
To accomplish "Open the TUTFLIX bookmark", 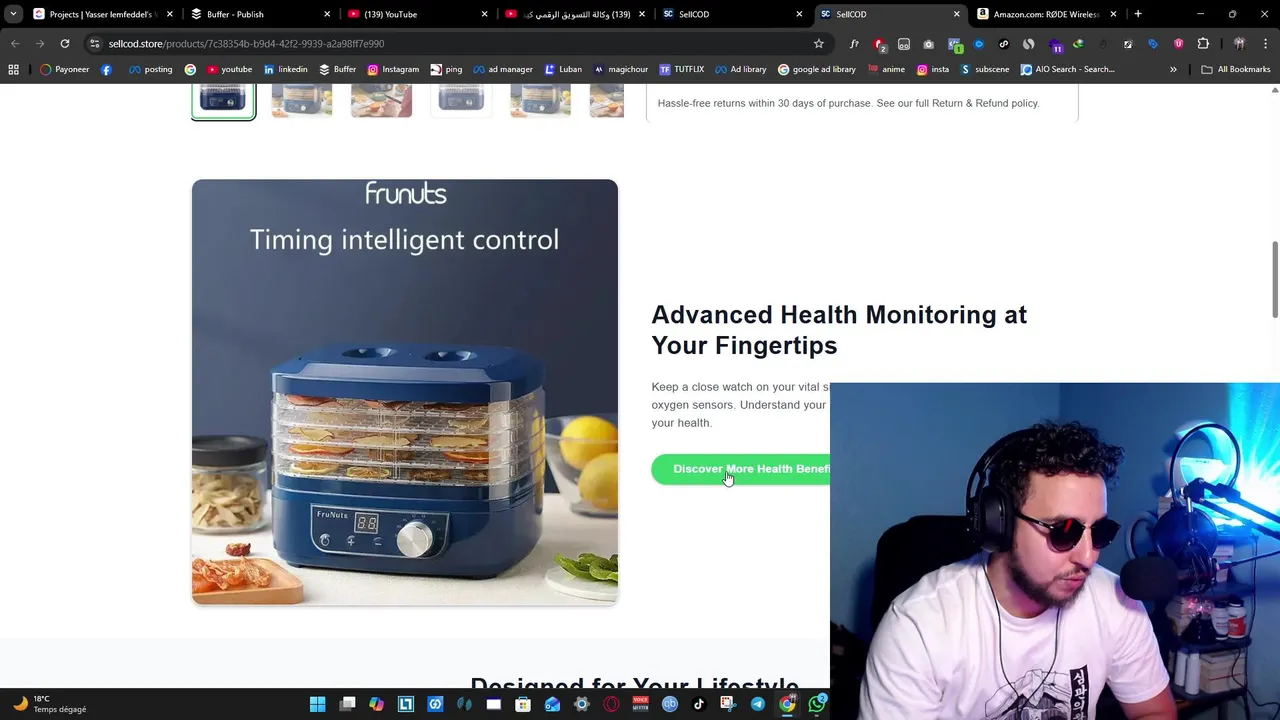I will pos(681,69).
